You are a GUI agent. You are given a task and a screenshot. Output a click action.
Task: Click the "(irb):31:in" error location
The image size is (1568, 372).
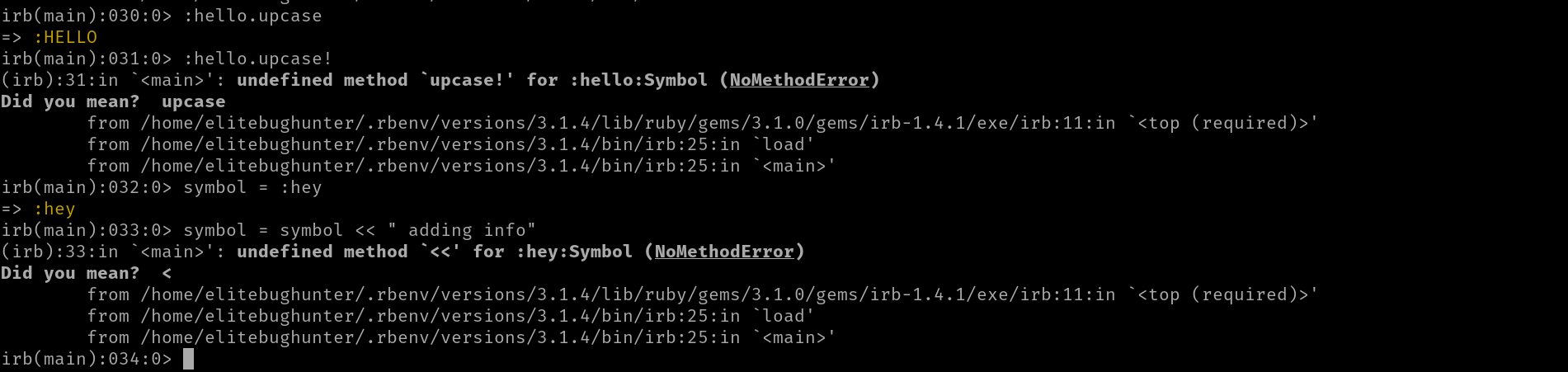click(59, 80)
